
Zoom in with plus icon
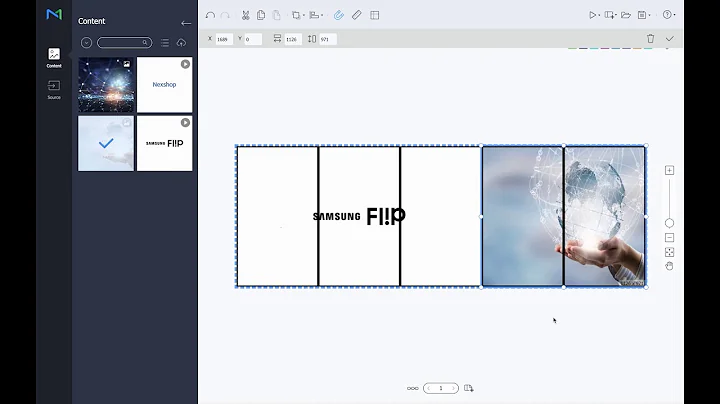pyautogui.click(x=669, y=170)
